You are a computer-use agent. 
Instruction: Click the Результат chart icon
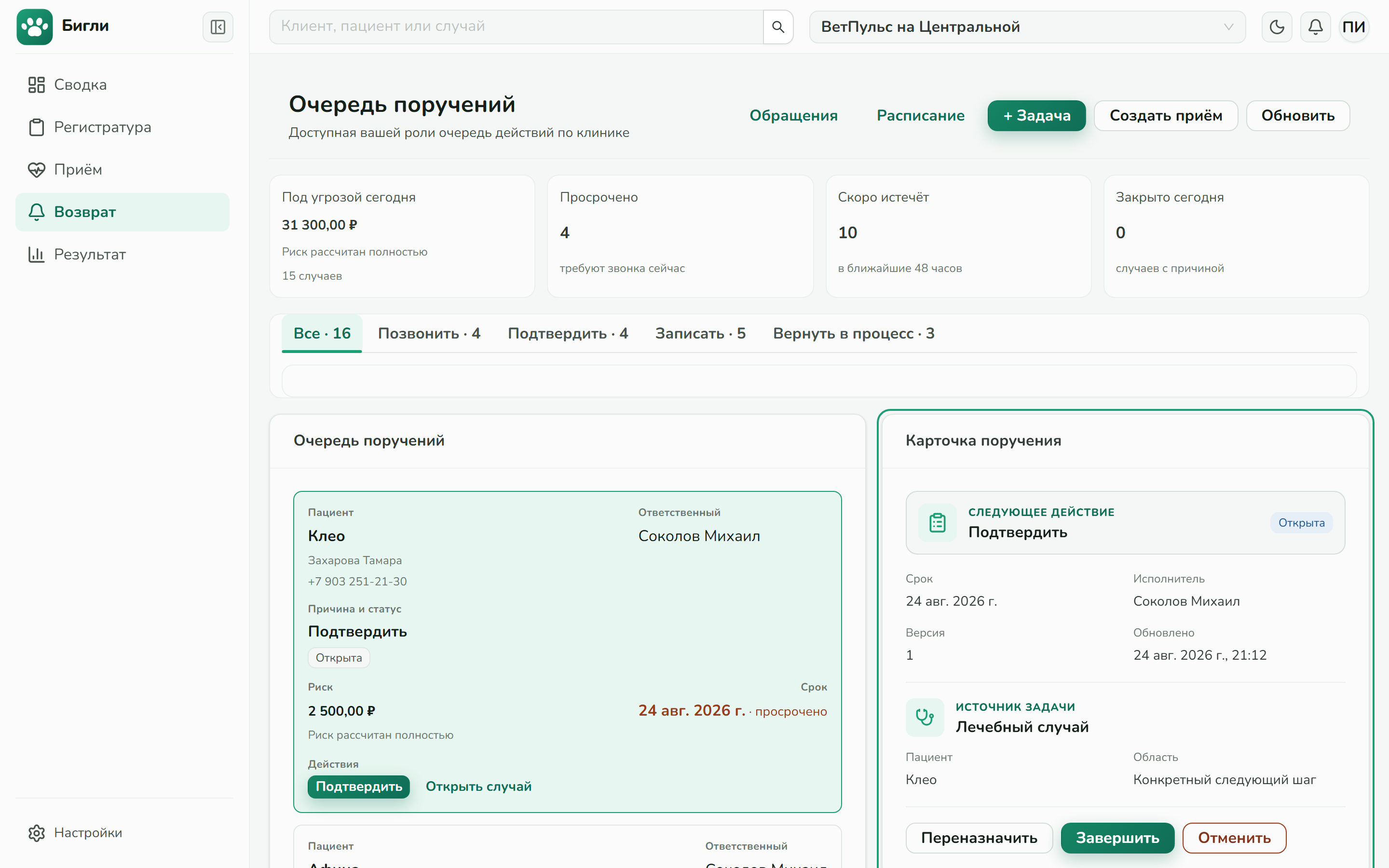[36, 254]
